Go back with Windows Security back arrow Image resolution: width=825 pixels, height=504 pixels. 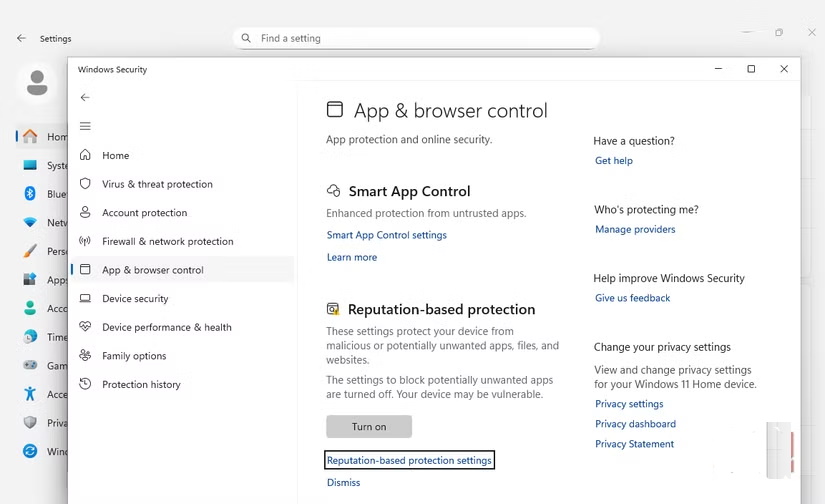[x=85, y=97]
